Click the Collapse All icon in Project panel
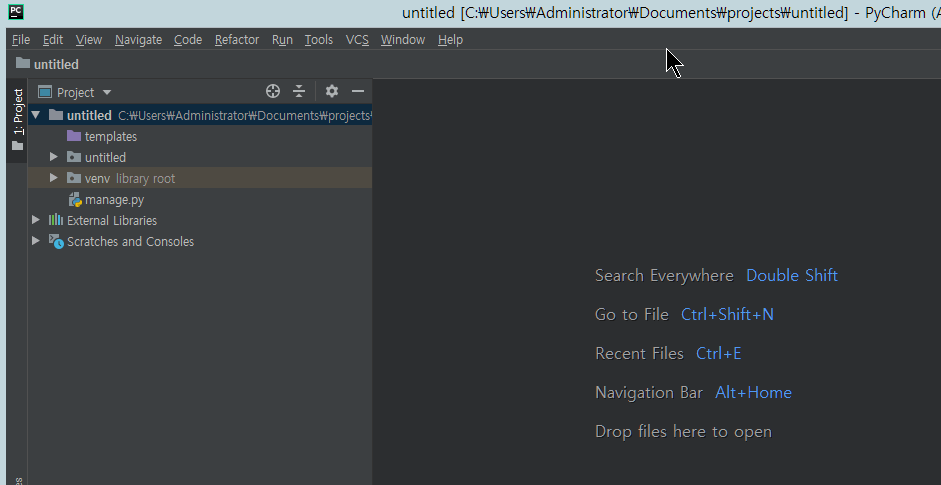The width and height of the screenshot is (941, 485). tap(299, 91)
